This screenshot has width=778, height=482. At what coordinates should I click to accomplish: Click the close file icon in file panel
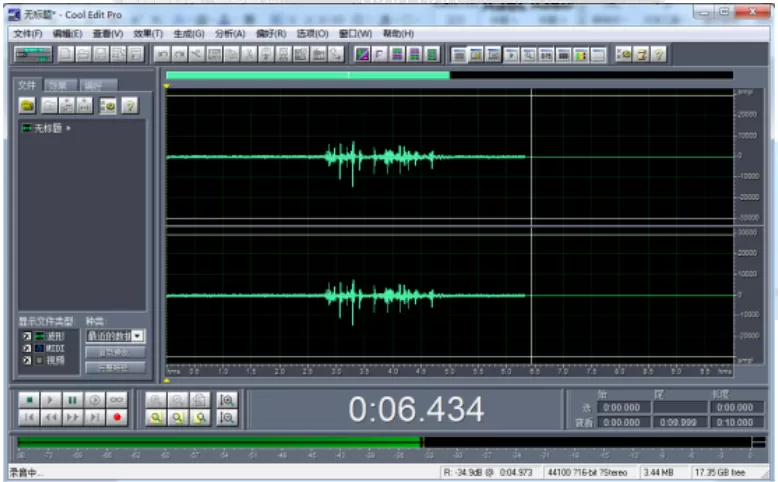tap(49, 105)
